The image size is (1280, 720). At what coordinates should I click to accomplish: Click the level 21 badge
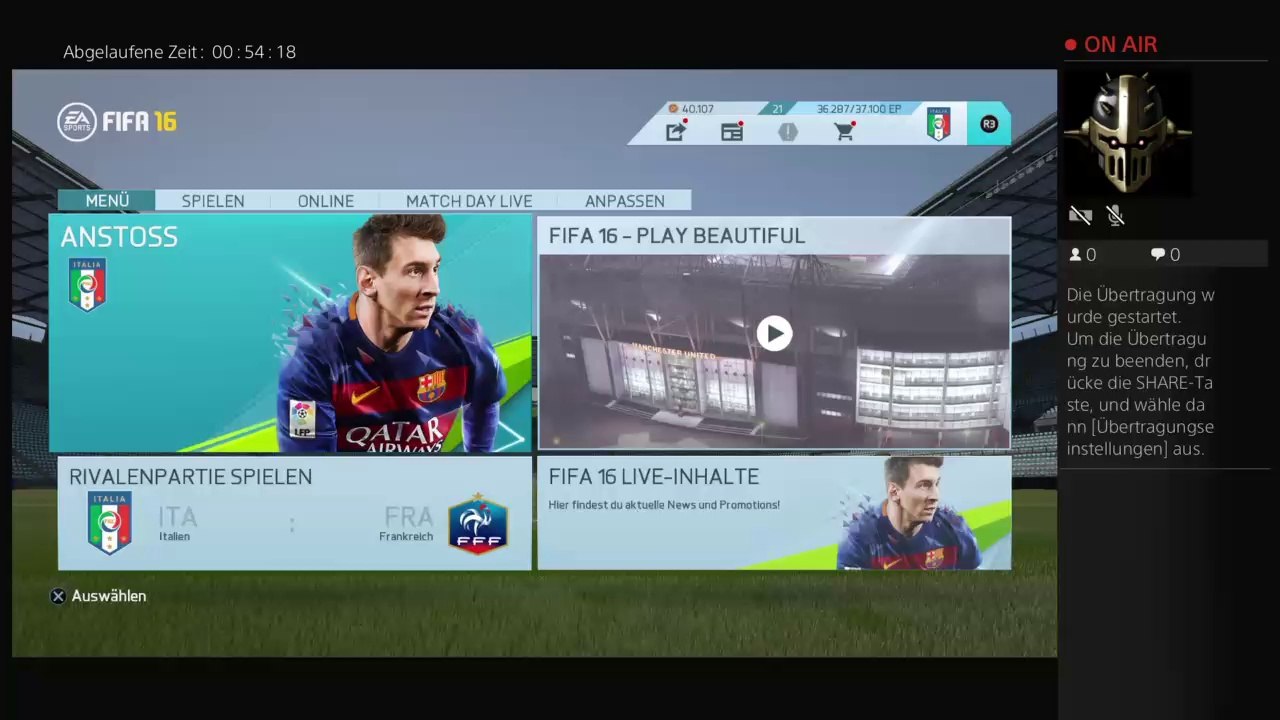[x=777, y=108]
